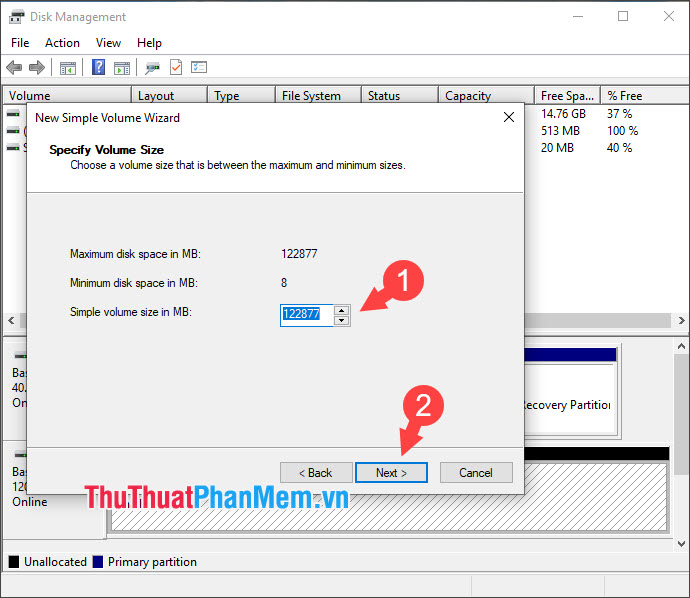Click the 20 MB free space cell
The width and height of the screenshot is (690, 598).
[x=557, y=148]
